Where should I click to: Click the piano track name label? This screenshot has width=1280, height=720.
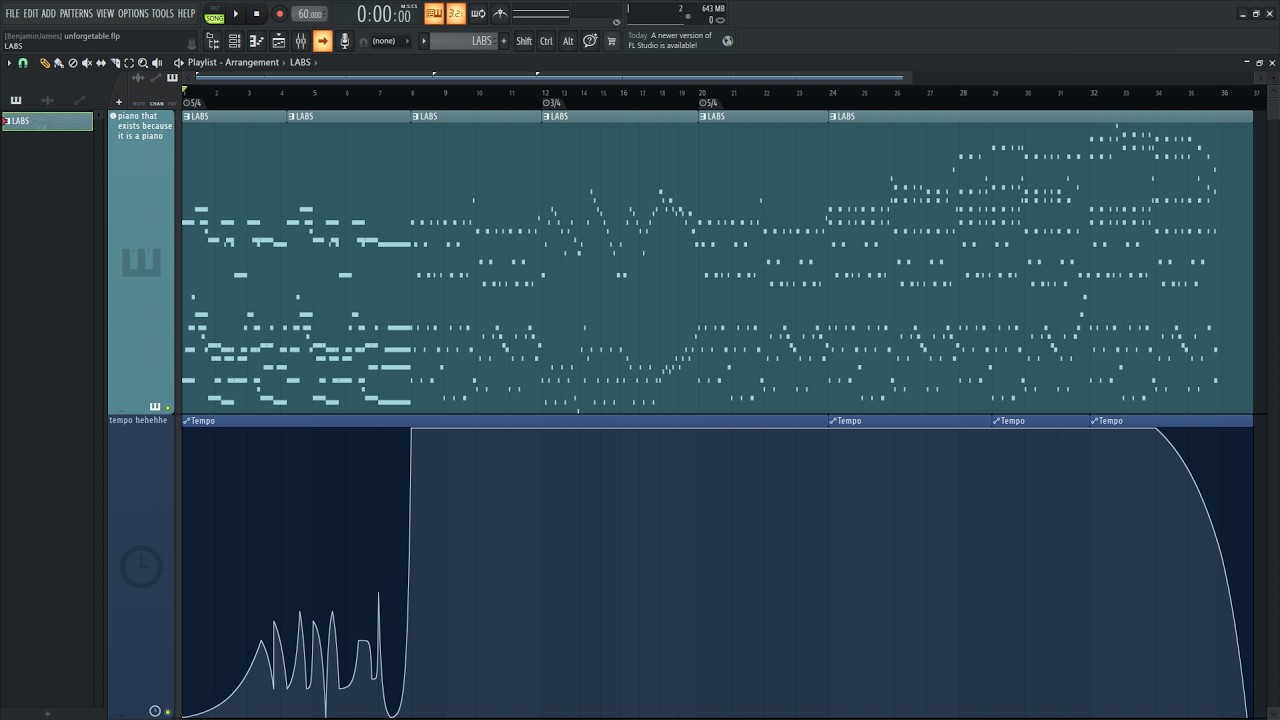click(x=145, y=126)
